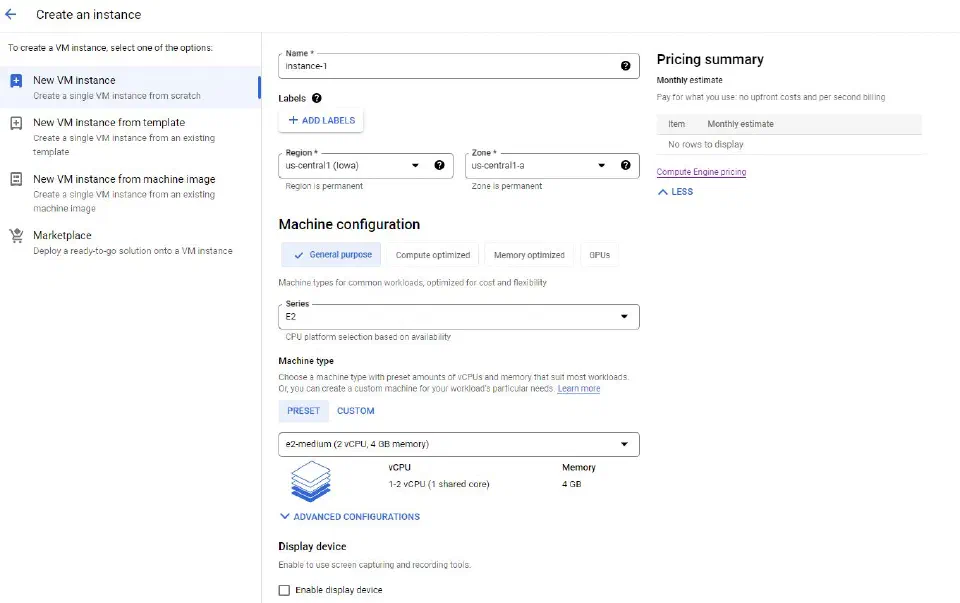Choose New VM instance from template
960x603 pixels.
point(130,137)
